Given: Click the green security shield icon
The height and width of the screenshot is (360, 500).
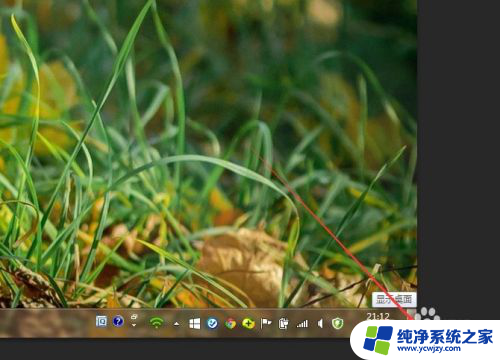Looking at the screenshot, I should pos(337,323).
